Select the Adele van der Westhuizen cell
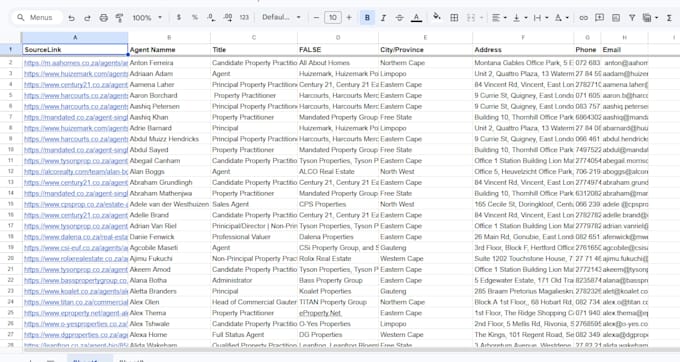This screenshot has height=362, width=680. tap(169, 204)
